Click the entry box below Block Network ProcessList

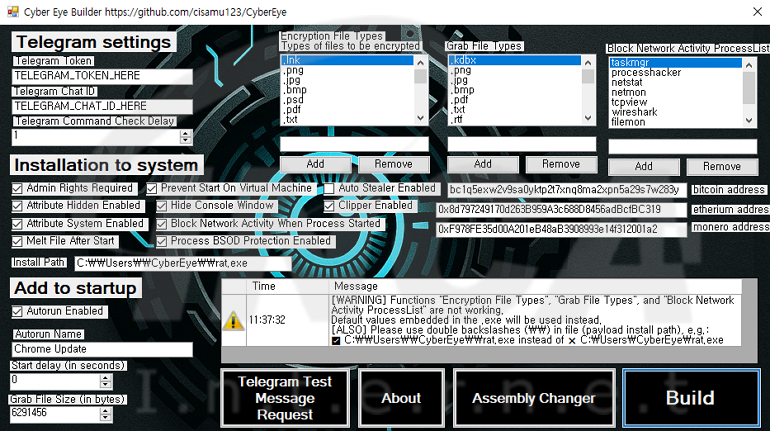pos(683,147)
